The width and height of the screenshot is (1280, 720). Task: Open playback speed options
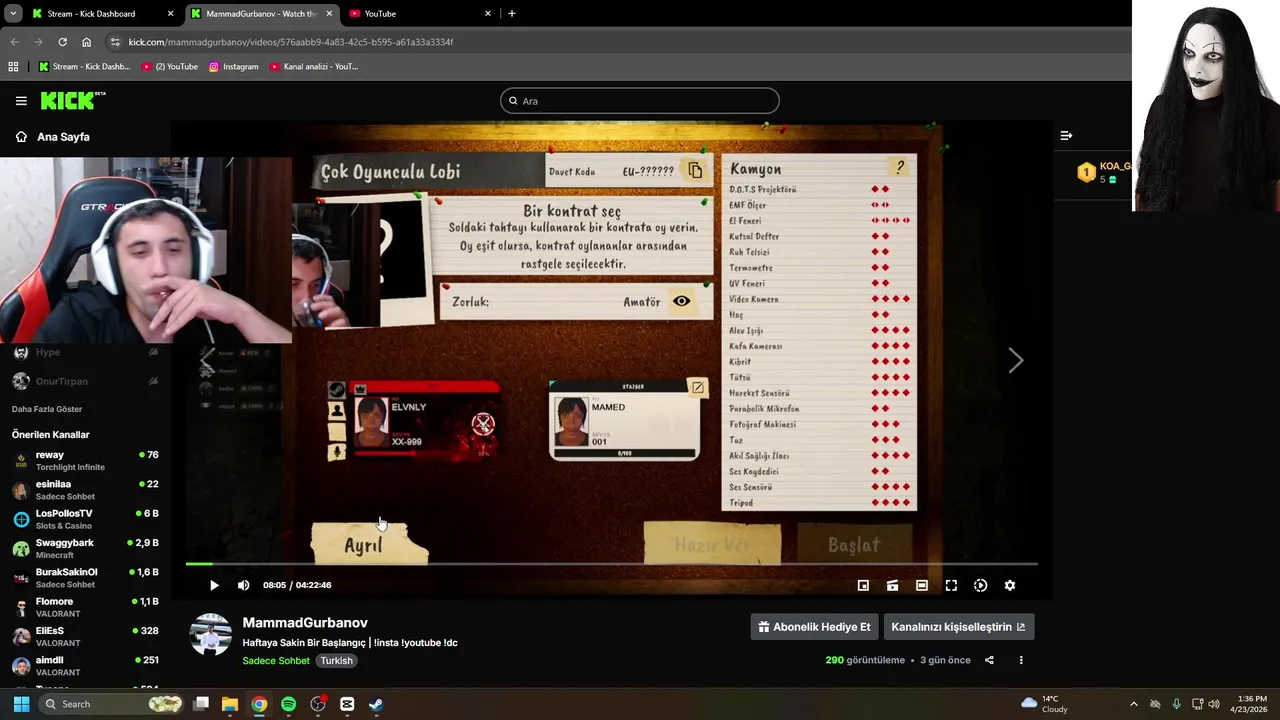pos(980,585)
